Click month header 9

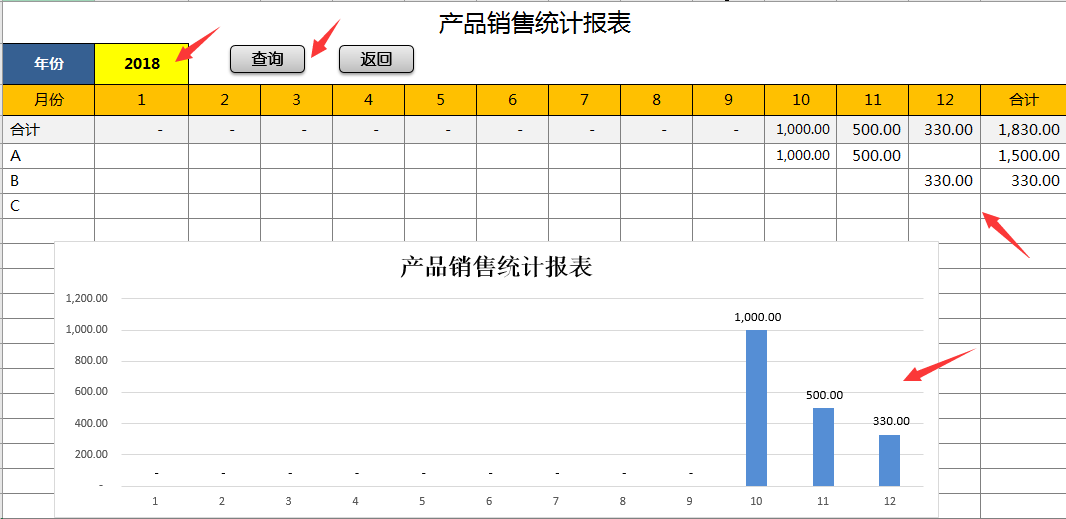[729, 100]
